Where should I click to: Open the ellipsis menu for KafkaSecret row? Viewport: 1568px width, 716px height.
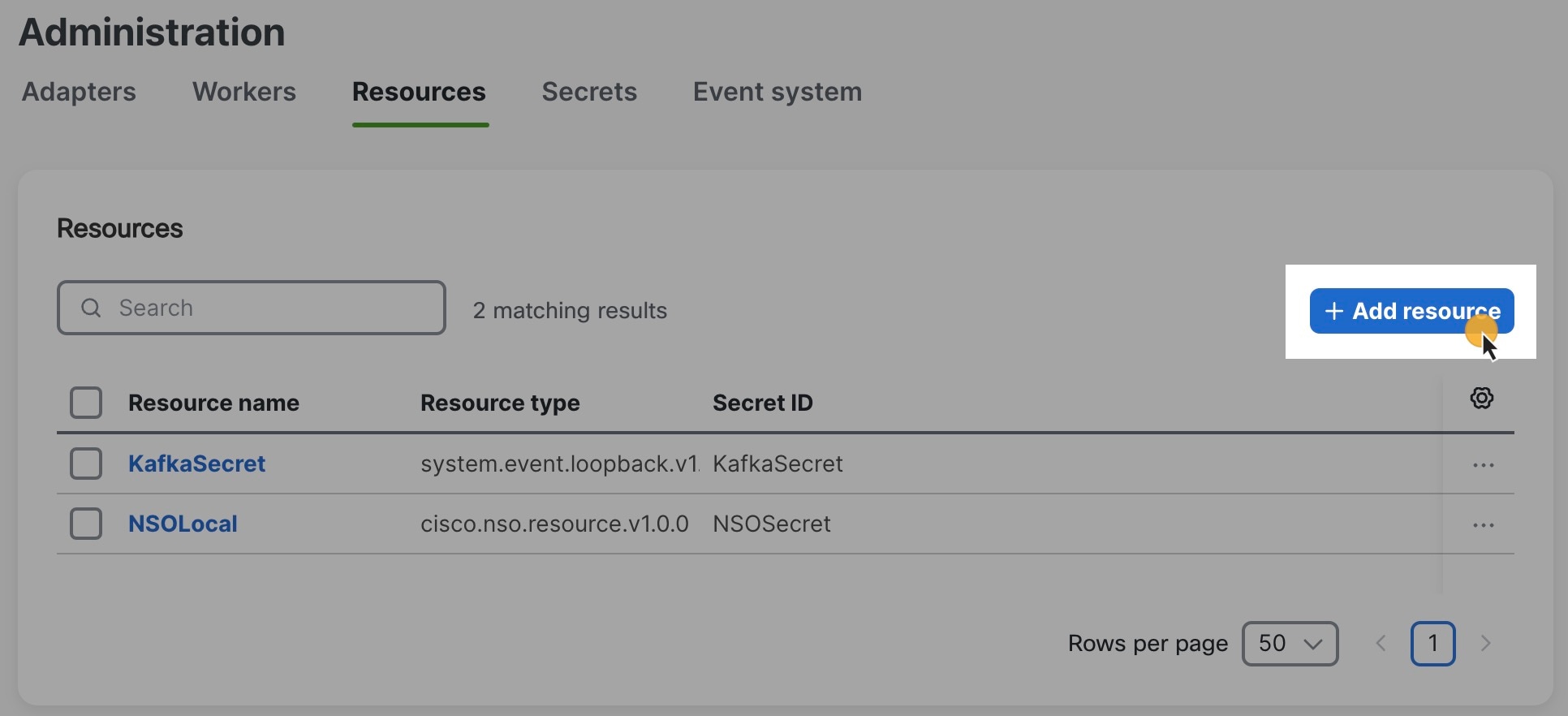[1483, 464]
